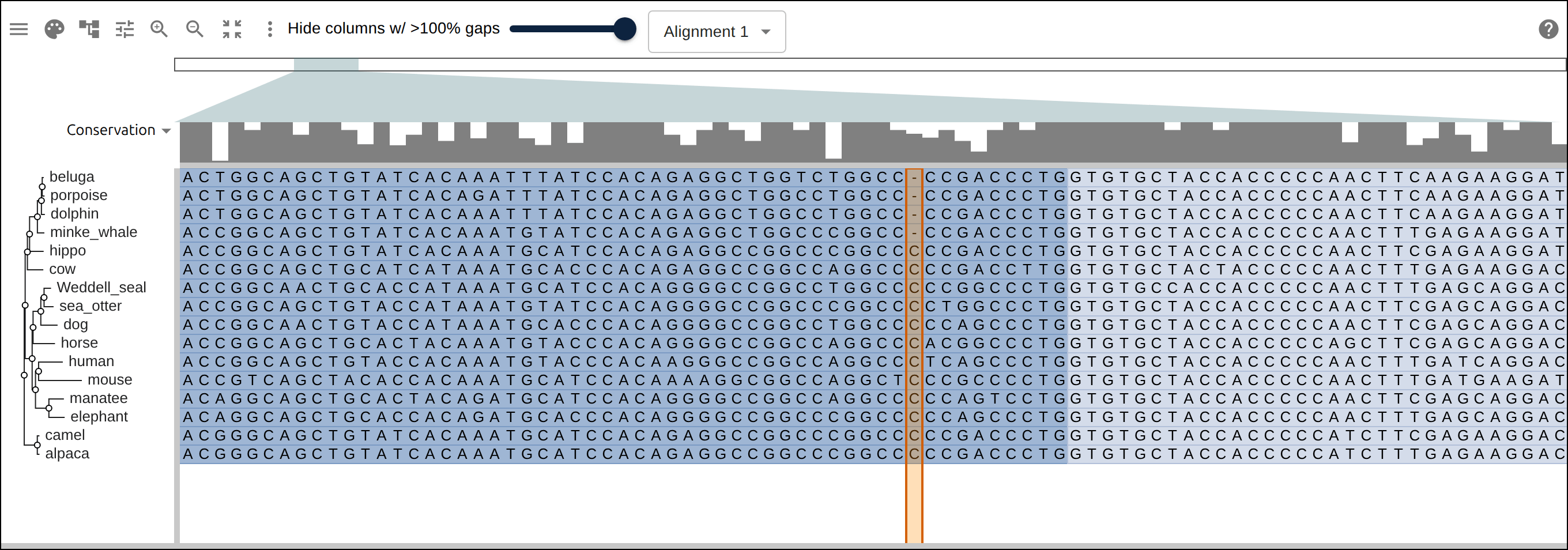The image size is (1568, 550).
Task: Click the highlighted gap in beluga row
Action: (914, 177)
